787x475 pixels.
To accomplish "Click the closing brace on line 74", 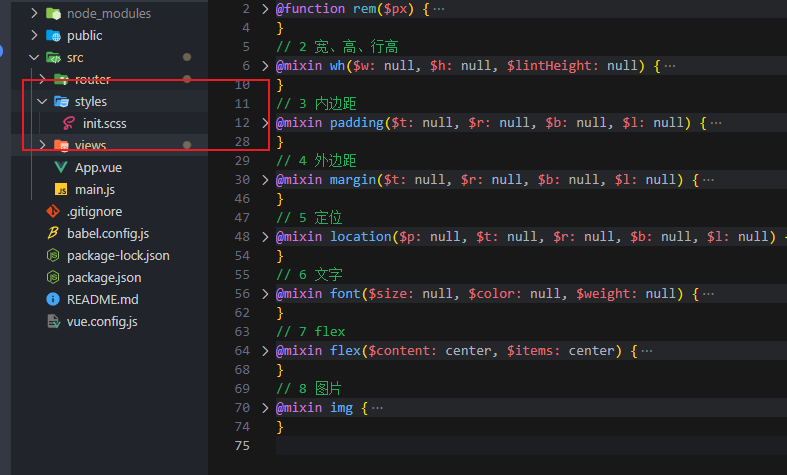I will [280, 427].
